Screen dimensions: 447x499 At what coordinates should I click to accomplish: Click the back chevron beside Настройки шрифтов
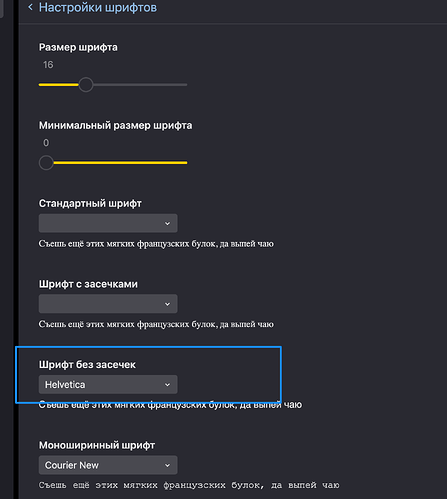pos(30,7)
